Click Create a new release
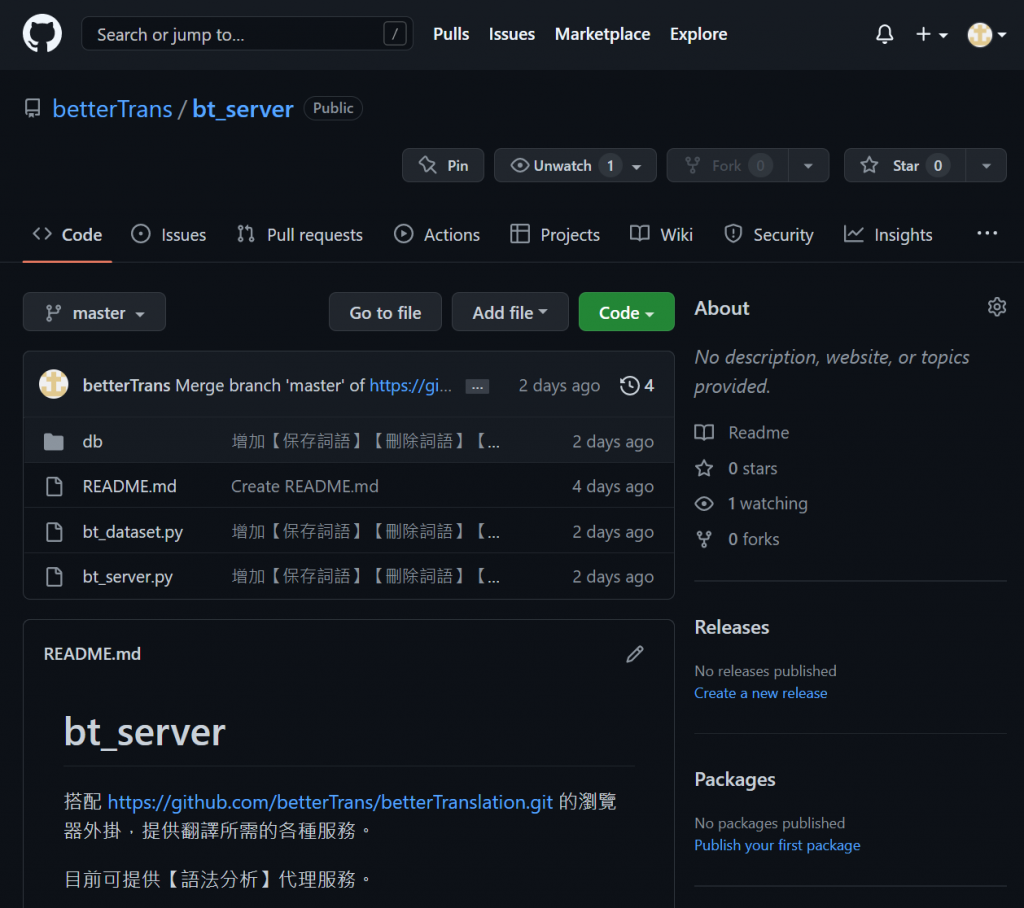 pyautogui.click(x=760, y=693)
